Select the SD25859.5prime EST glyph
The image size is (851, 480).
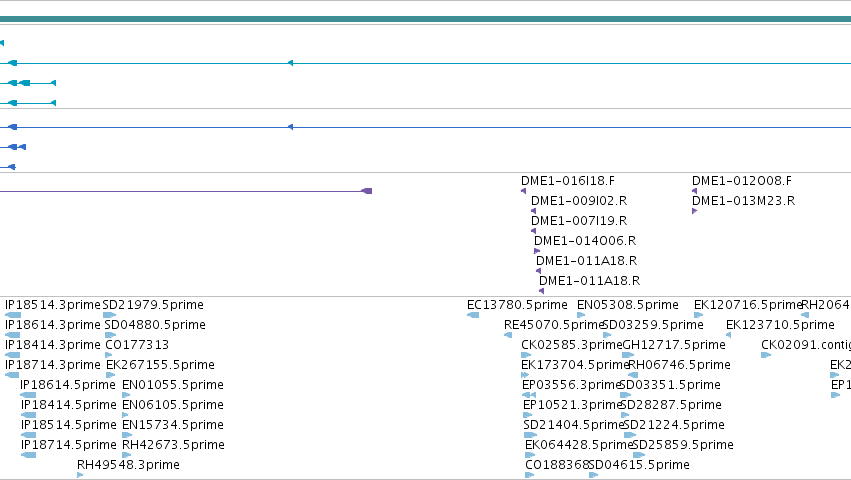639,455
